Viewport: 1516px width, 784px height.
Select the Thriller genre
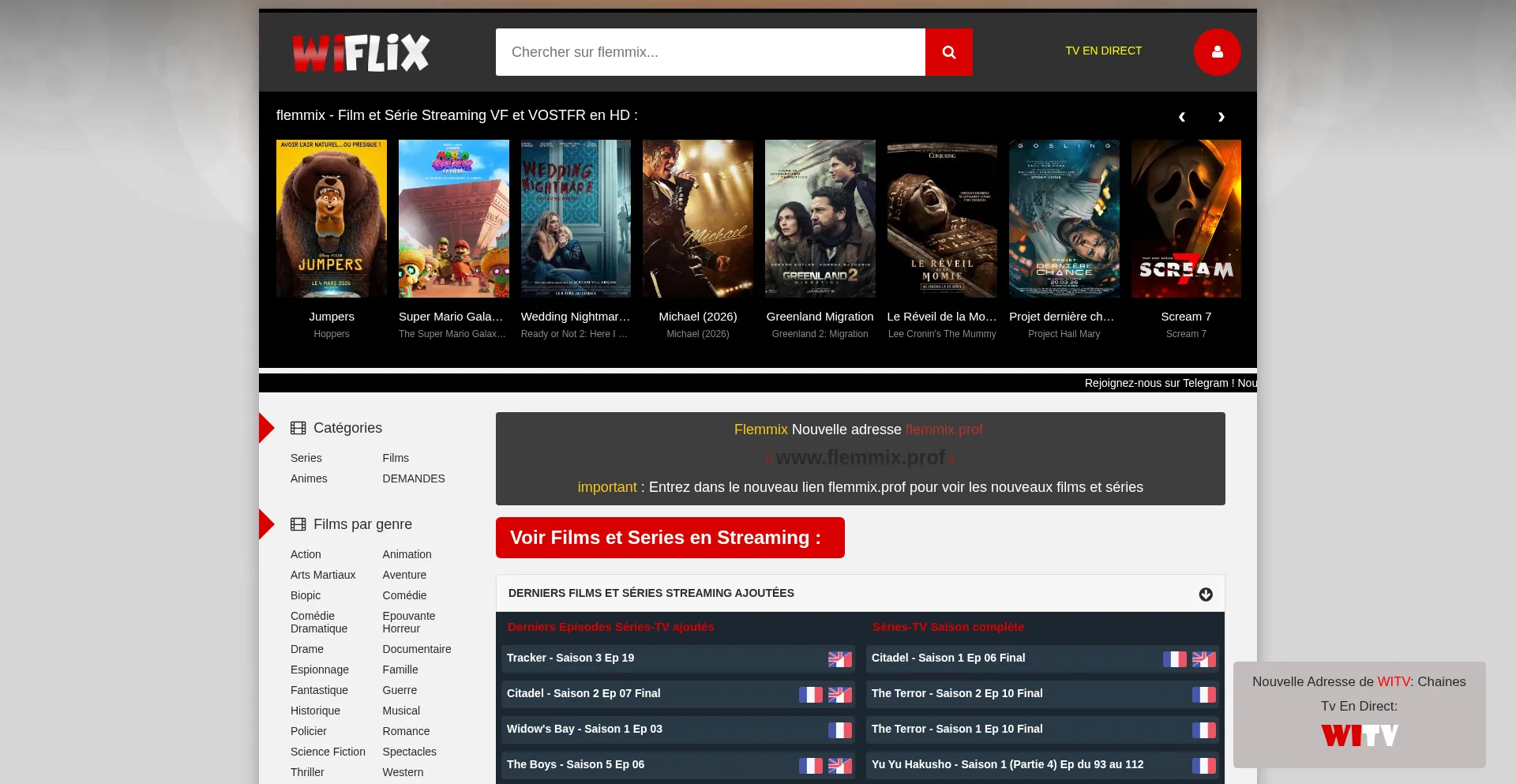307,772
